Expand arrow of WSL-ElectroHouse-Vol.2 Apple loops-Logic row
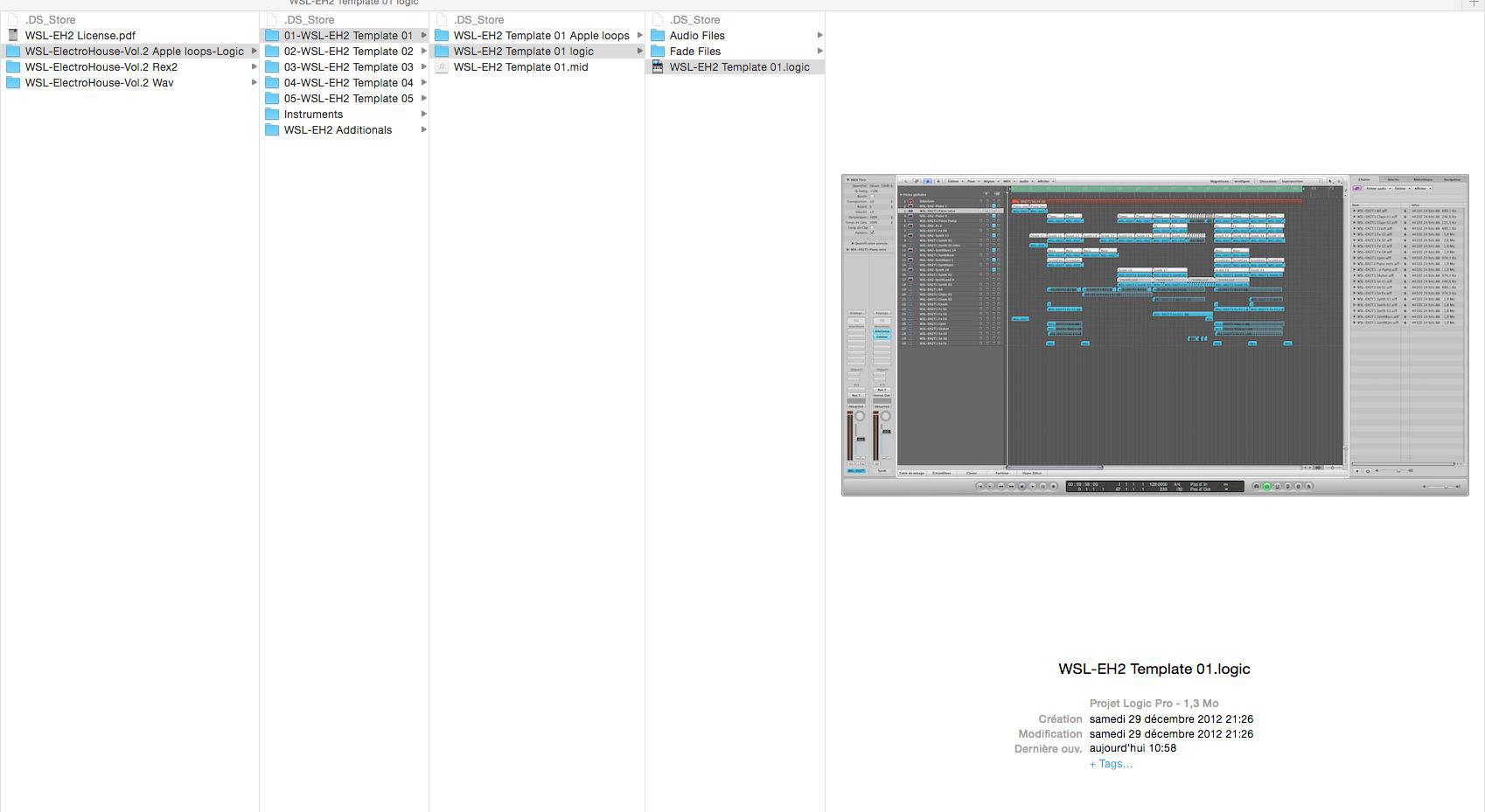The width and height of the screenshot is (1485, 812). pos(254,52)
